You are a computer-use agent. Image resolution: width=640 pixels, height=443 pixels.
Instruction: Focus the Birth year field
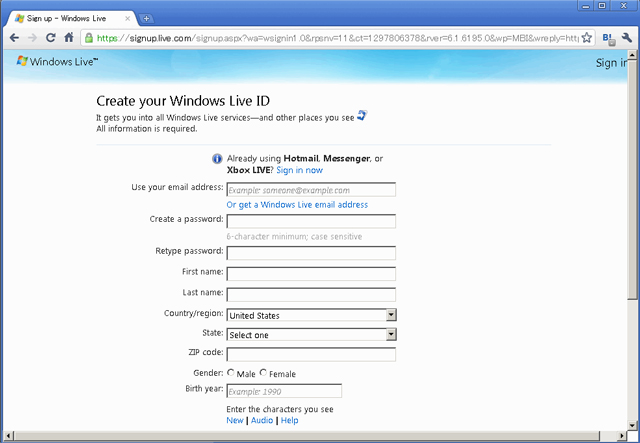(284, 391)
